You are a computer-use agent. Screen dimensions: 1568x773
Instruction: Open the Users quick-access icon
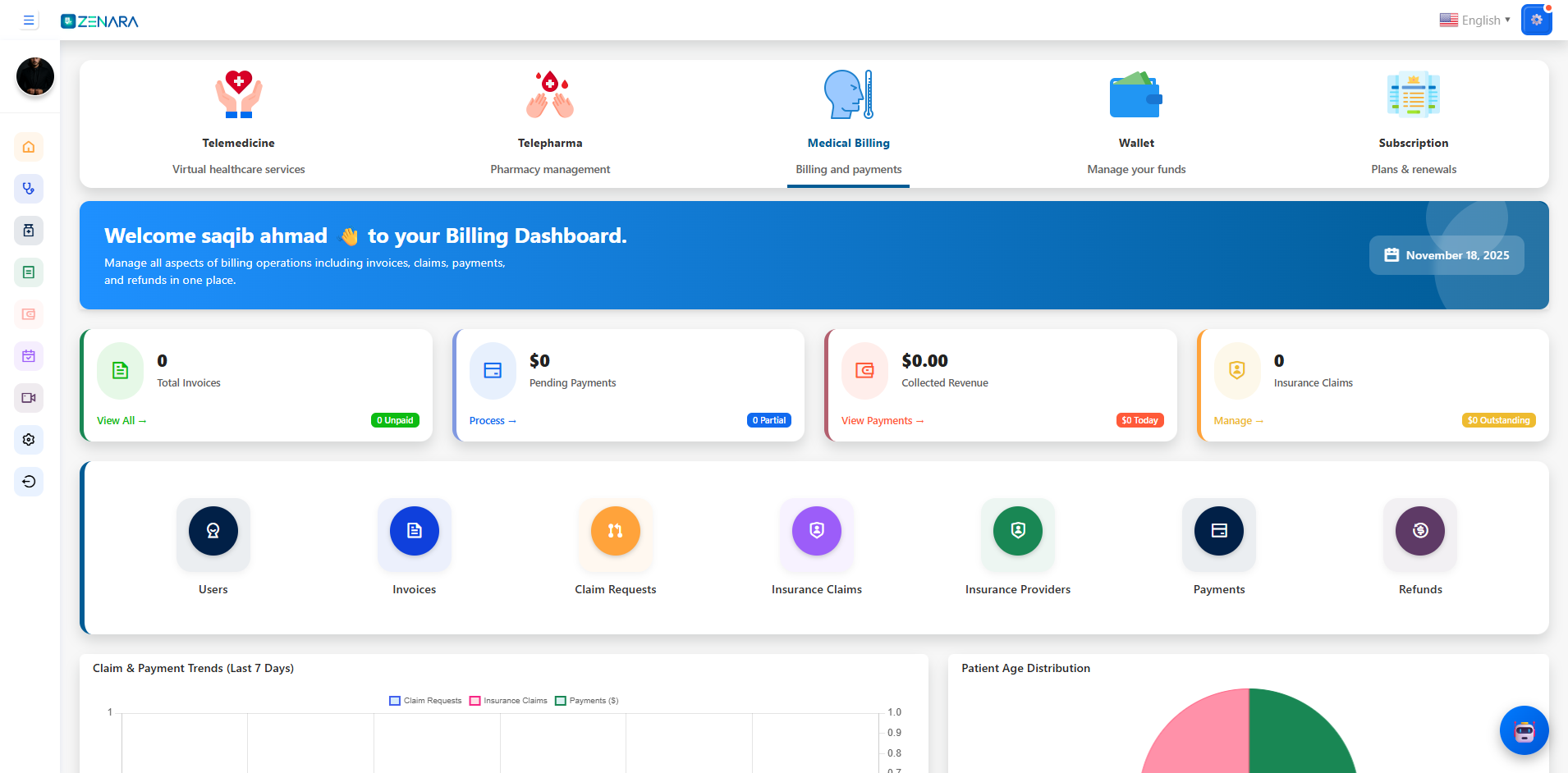(213, 531)
